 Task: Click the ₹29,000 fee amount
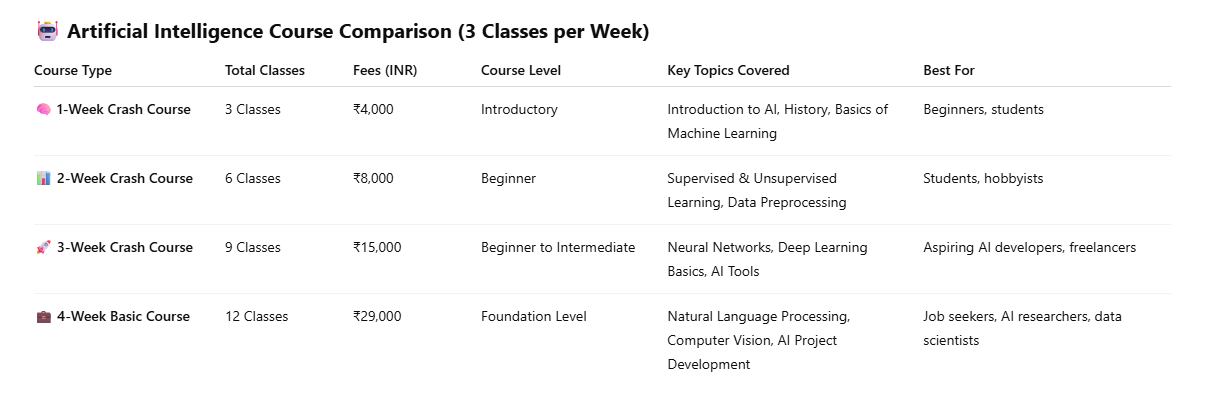pos(377,317)
